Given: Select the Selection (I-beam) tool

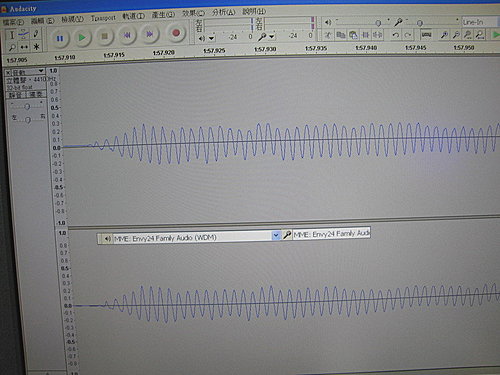Looking at the screenshot, I should 12,35.
